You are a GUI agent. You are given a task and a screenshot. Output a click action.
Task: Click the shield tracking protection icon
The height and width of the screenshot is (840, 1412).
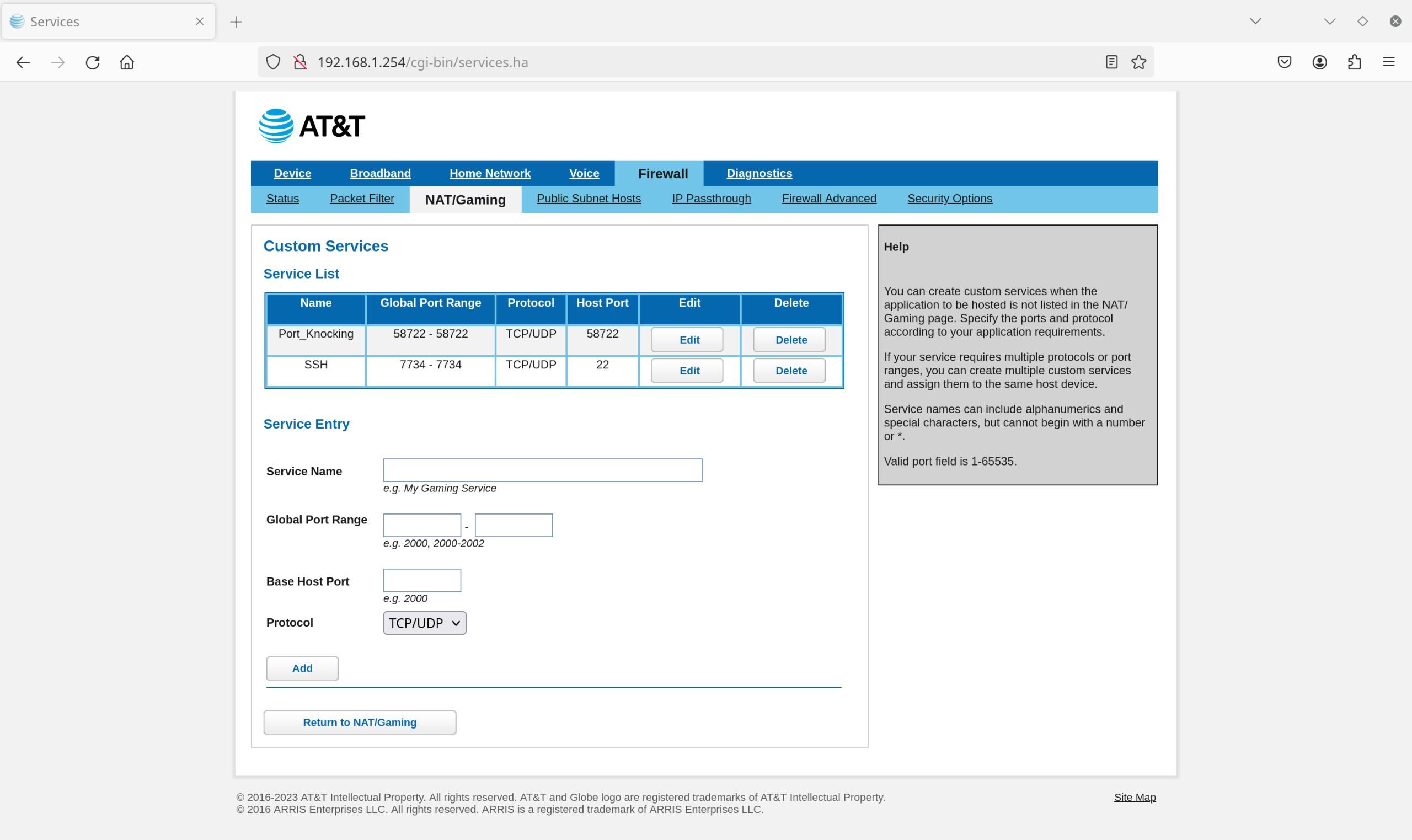pyautogui.click(x=274, y=62)
